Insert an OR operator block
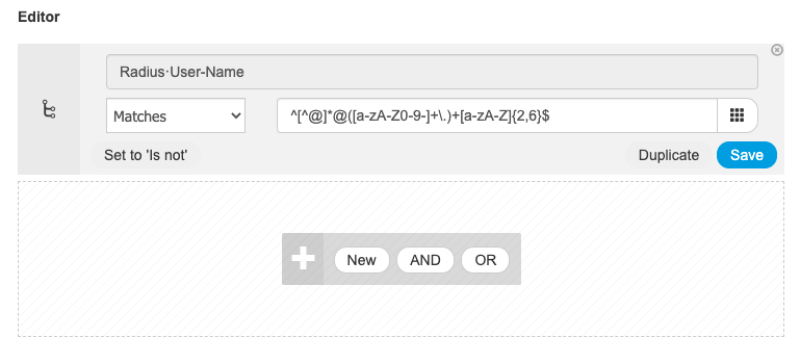The width and height of the screenshot is (800, 364). tap(485, 260)
